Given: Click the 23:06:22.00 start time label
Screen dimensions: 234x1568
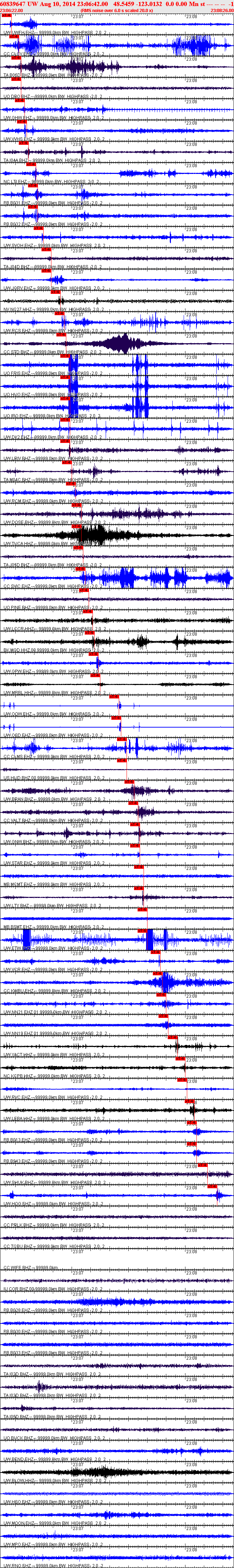Looking at the screenshot, I should click(12, 10).
